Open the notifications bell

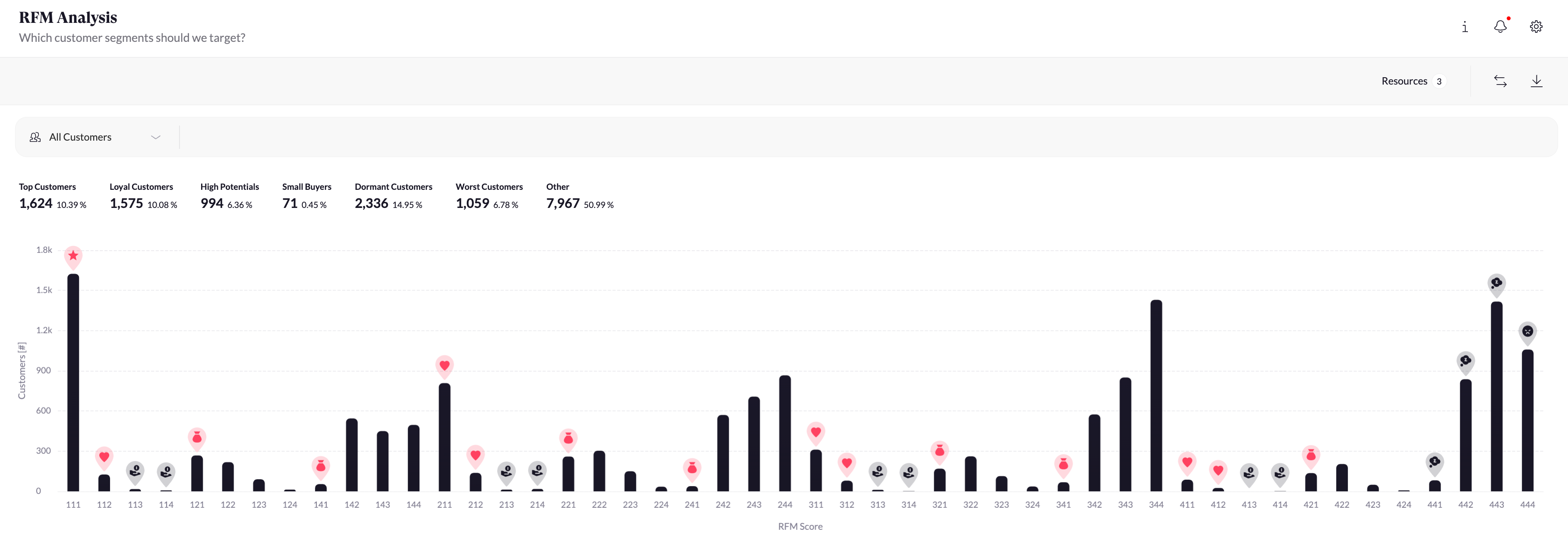coord(1500,26)
